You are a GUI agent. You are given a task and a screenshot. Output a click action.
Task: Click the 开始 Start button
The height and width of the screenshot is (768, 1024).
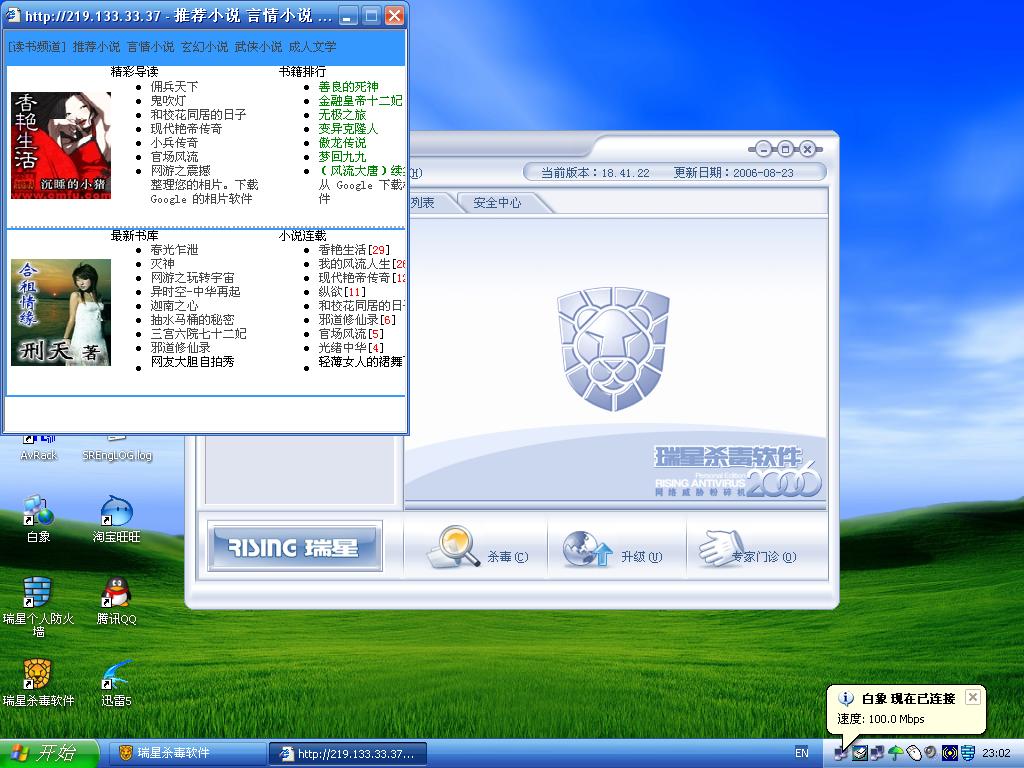pos(50,754)
